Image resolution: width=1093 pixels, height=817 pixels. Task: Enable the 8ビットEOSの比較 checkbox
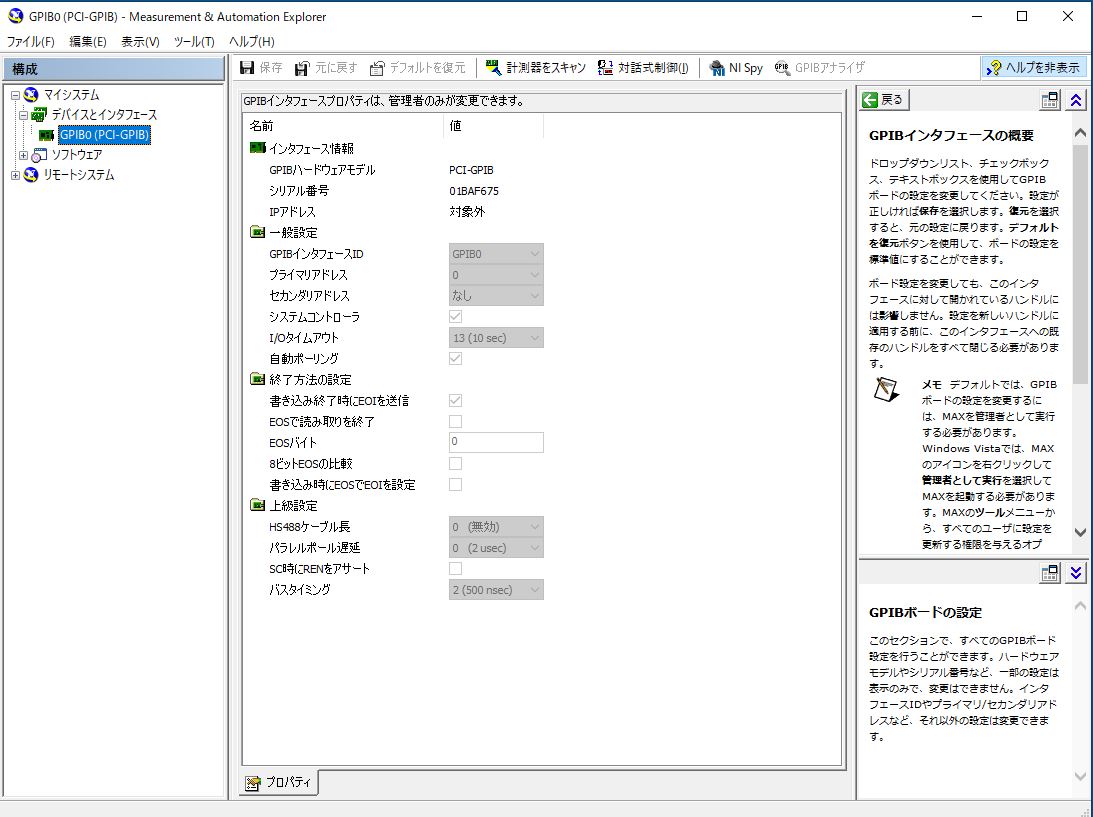[x=455, y=463]
